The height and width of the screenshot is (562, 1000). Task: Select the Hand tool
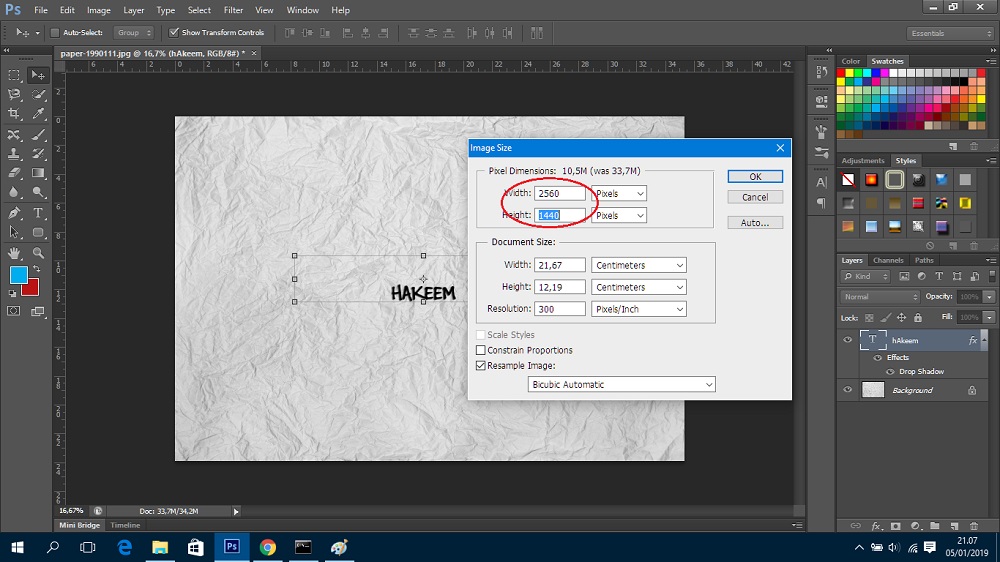click(x=14, y=253)
